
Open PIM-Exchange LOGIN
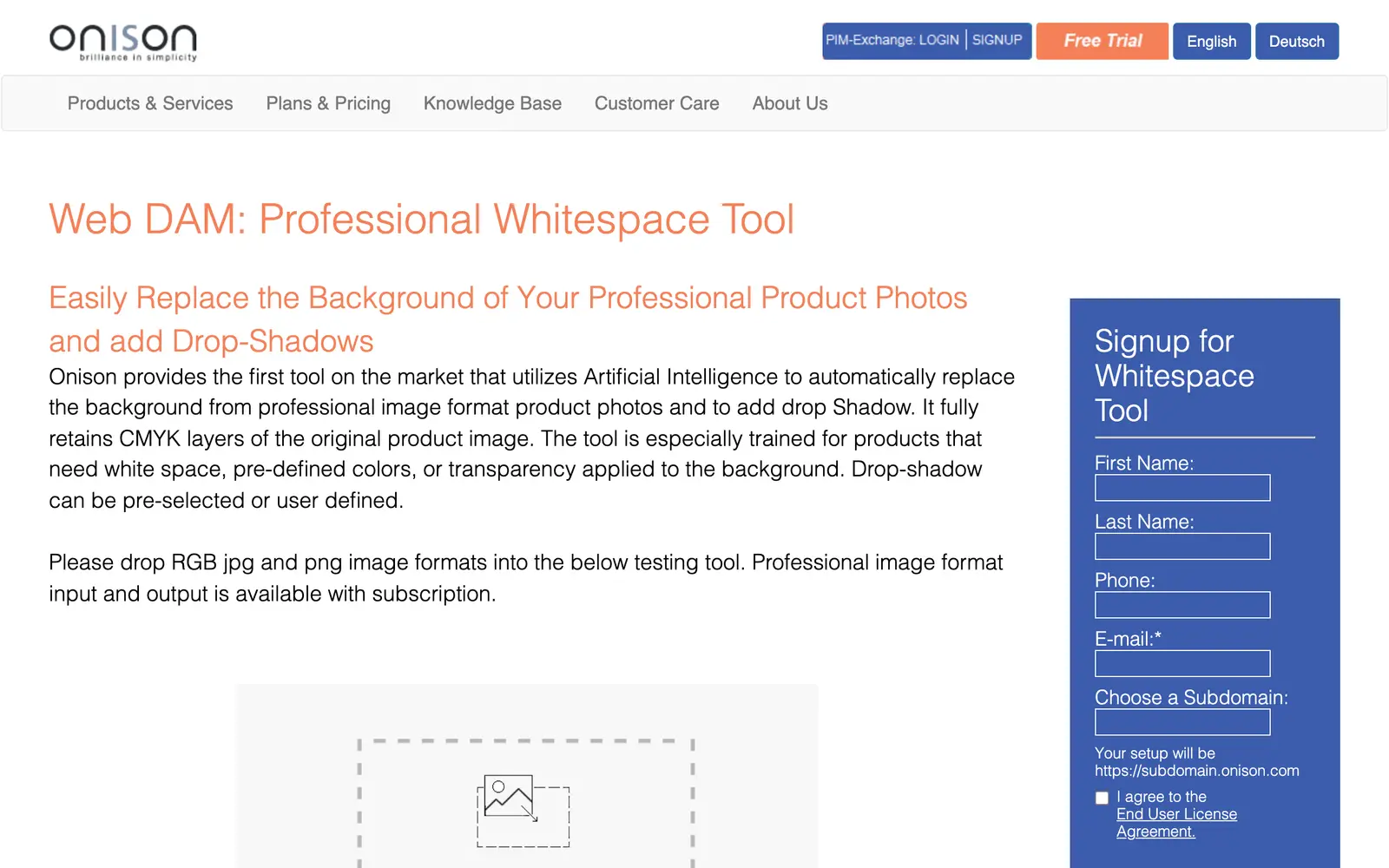point(892,40)
